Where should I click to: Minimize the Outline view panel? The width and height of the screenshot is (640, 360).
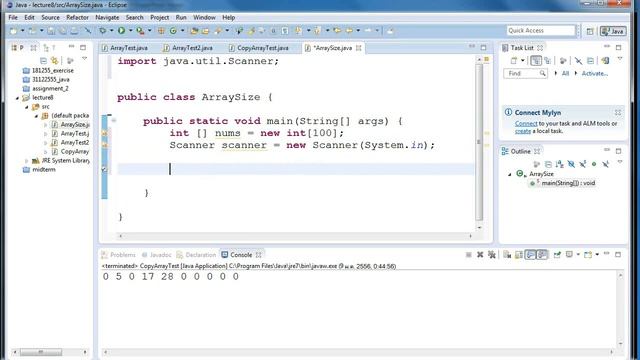click(607, 150)
